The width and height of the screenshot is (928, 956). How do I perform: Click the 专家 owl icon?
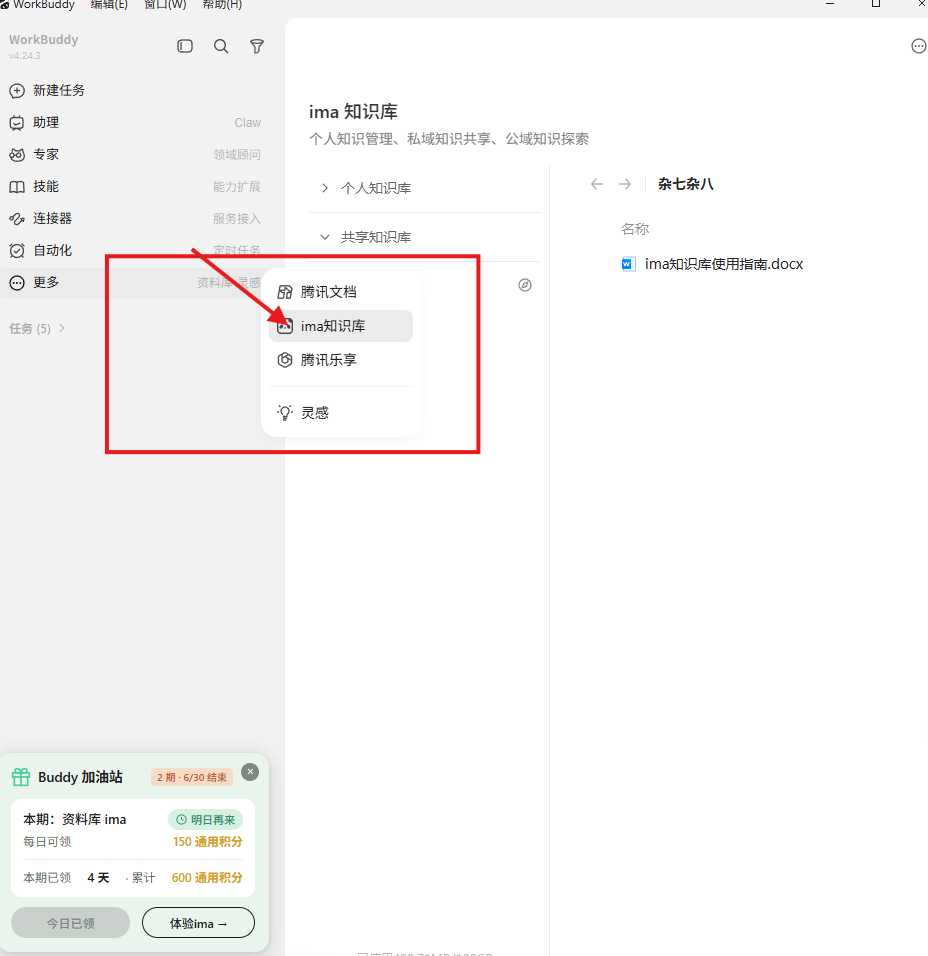17,155
